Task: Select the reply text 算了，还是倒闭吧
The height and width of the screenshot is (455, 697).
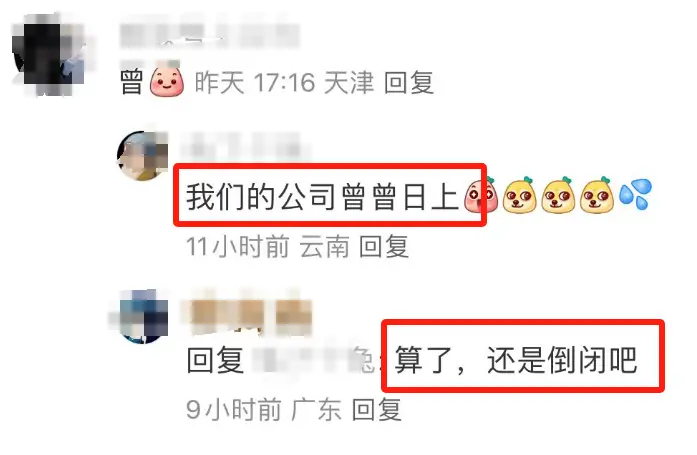Action: coord(516,360)
